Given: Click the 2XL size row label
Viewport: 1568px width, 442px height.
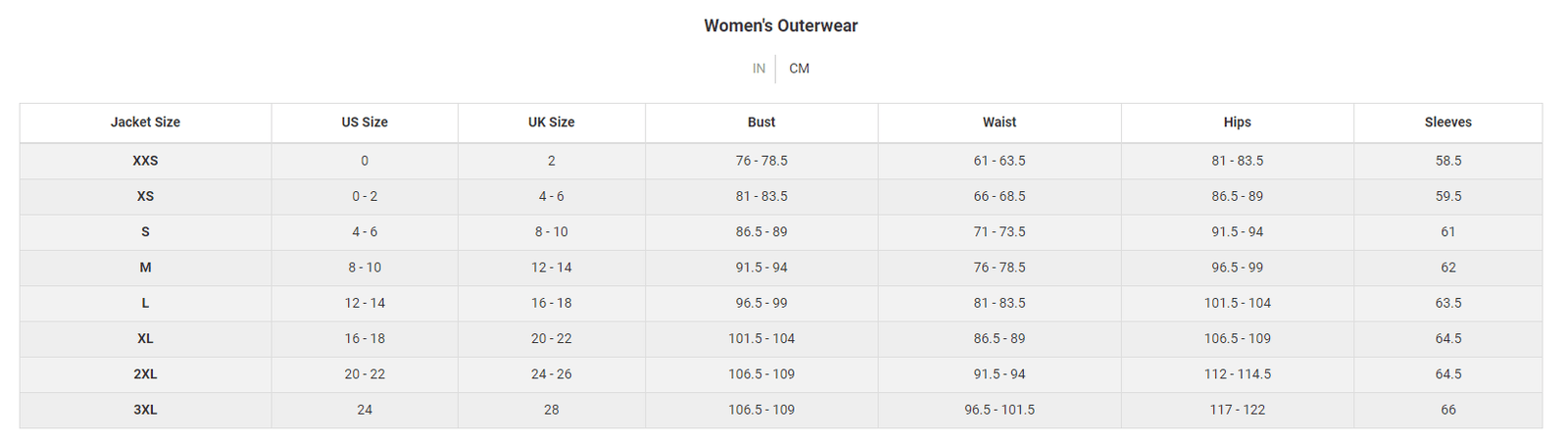Looking at the screenshot, I should tap(145, 374).
